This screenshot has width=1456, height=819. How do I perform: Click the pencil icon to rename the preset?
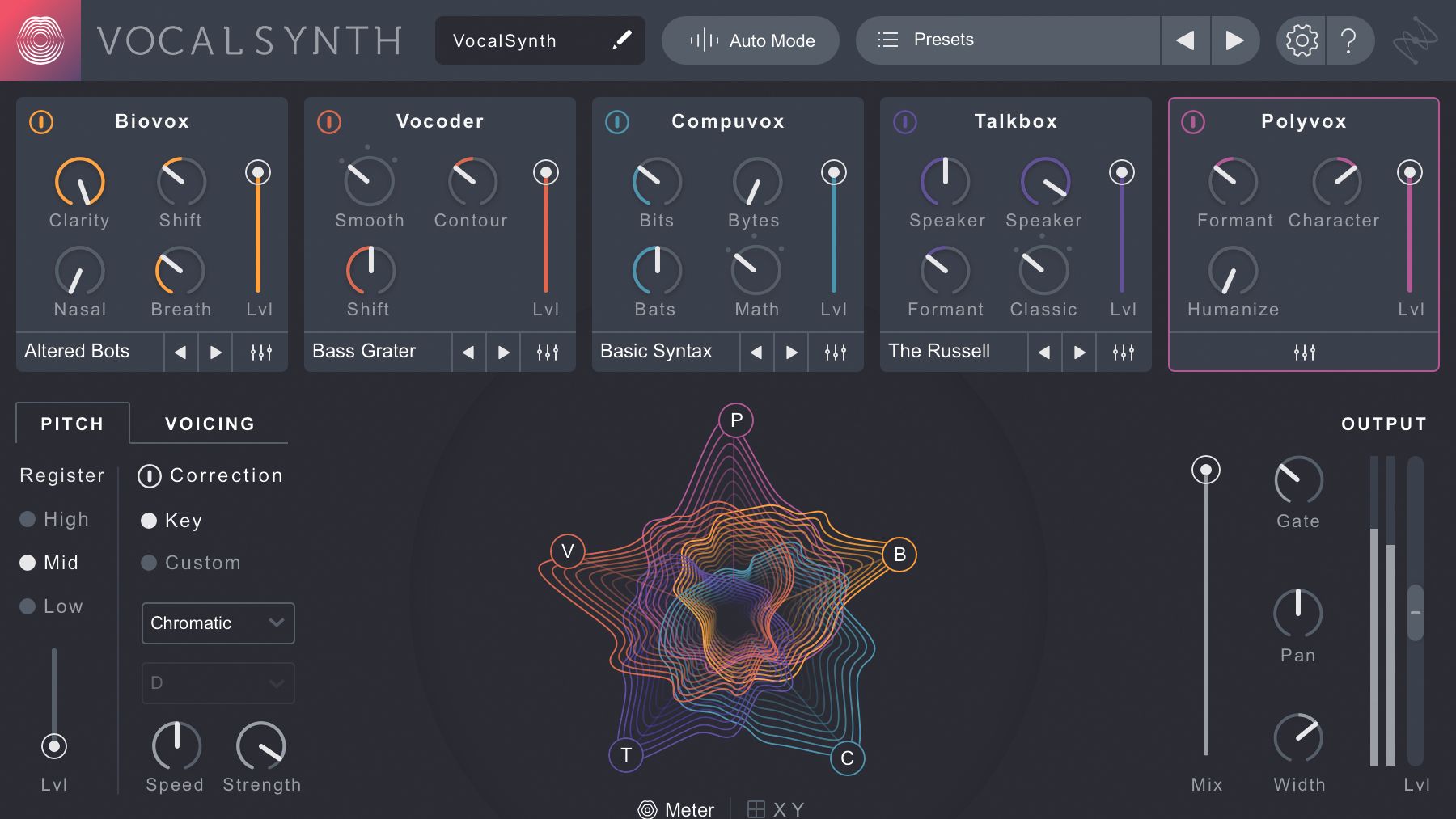coord(620,40)
